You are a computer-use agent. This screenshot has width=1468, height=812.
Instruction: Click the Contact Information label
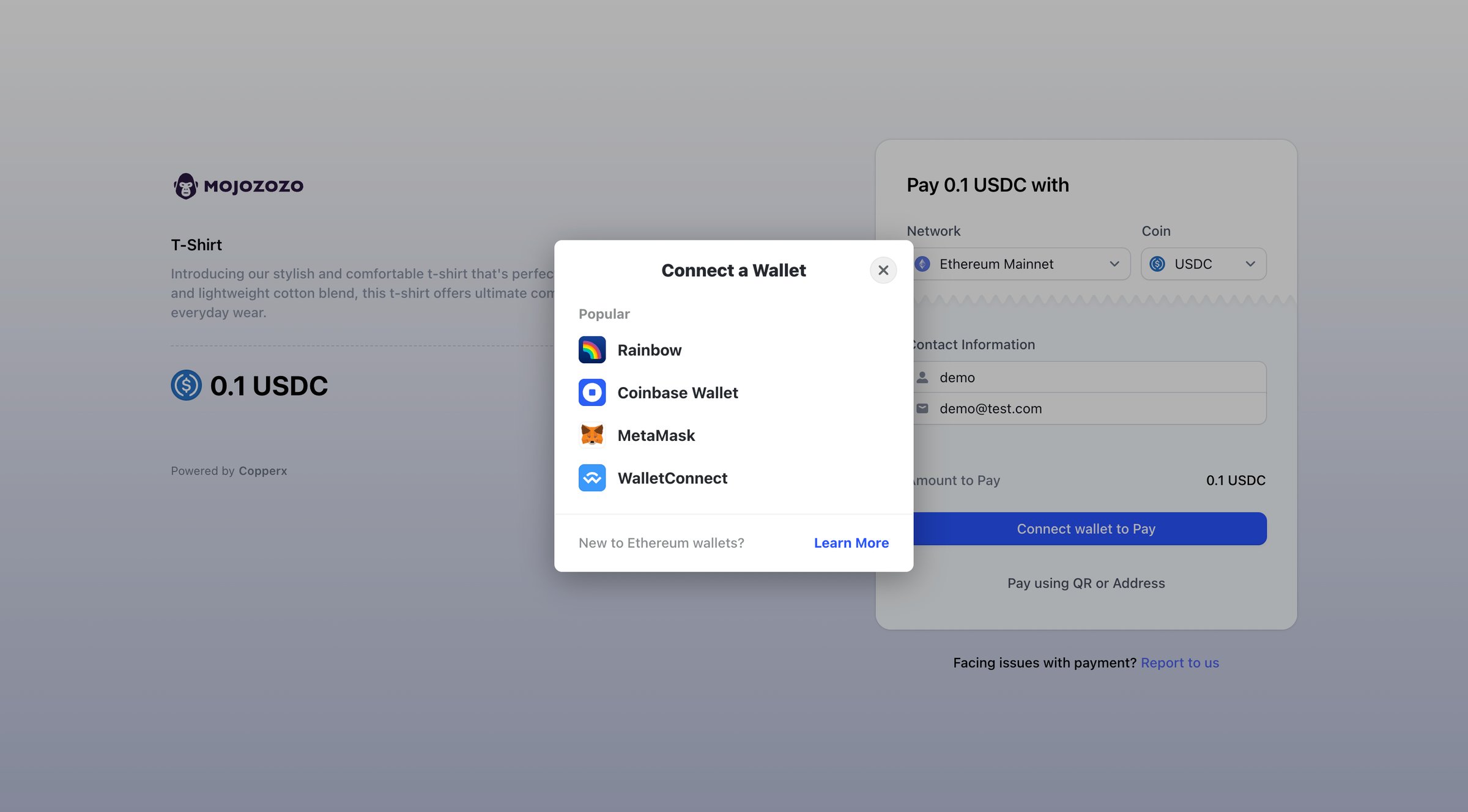coord(971,345)
